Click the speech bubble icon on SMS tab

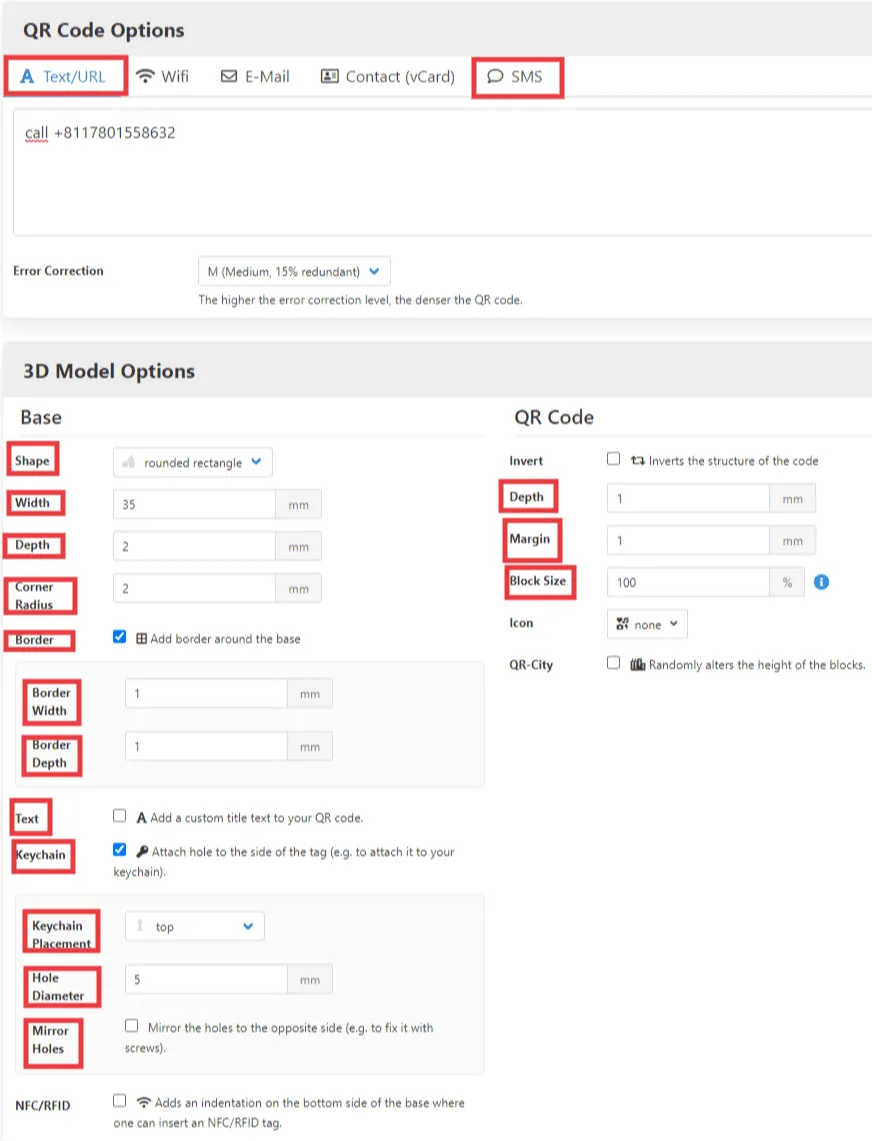[x=494, y=75]
